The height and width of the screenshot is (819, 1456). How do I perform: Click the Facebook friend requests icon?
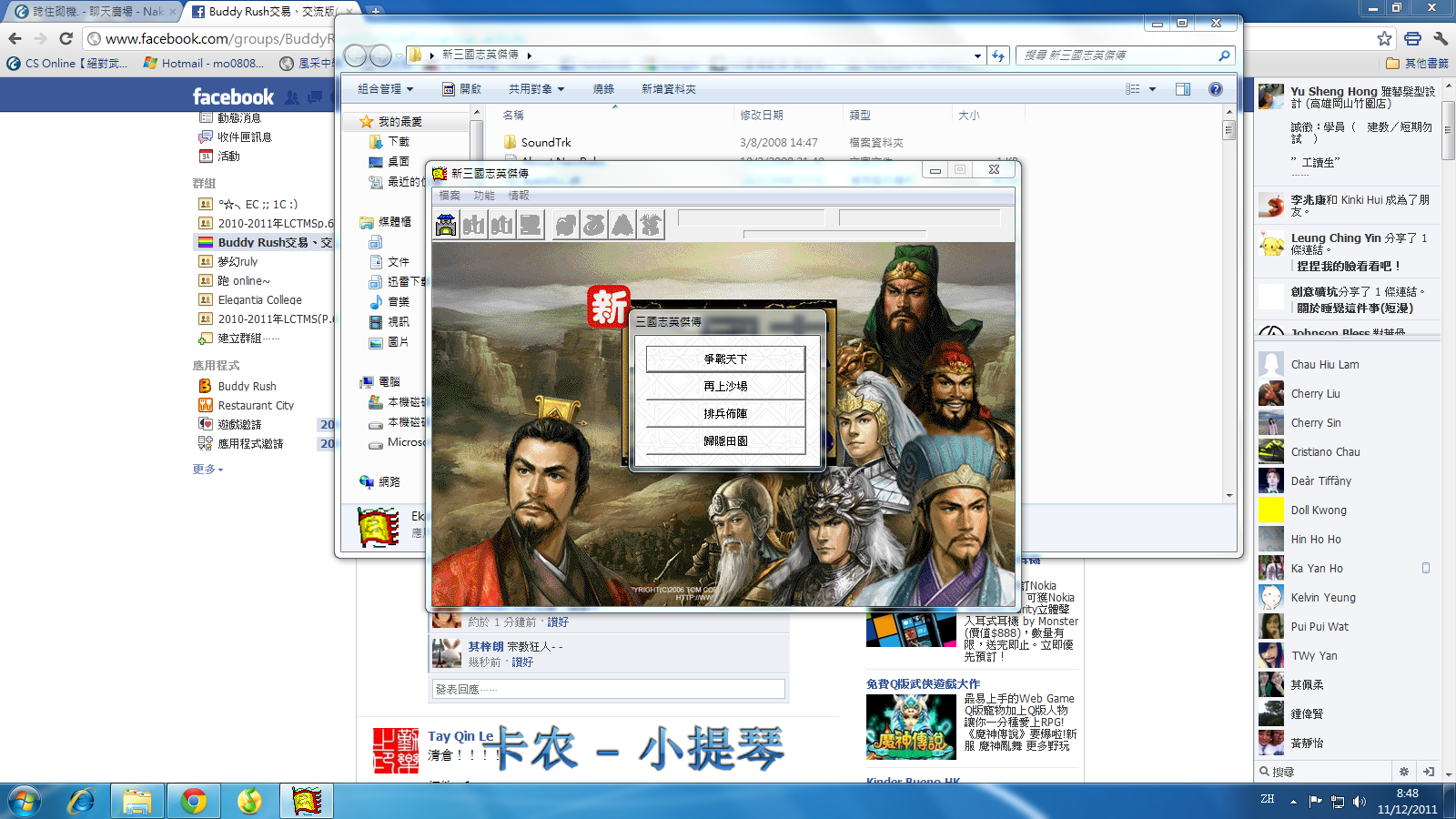(291, 96)
